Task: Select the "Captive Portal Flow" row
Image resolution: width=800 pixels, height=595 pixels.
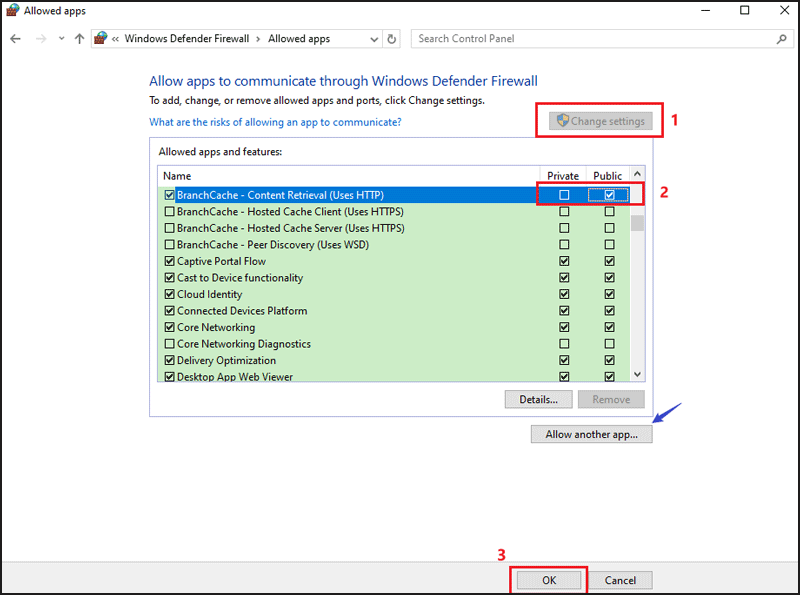Action: 394,261
